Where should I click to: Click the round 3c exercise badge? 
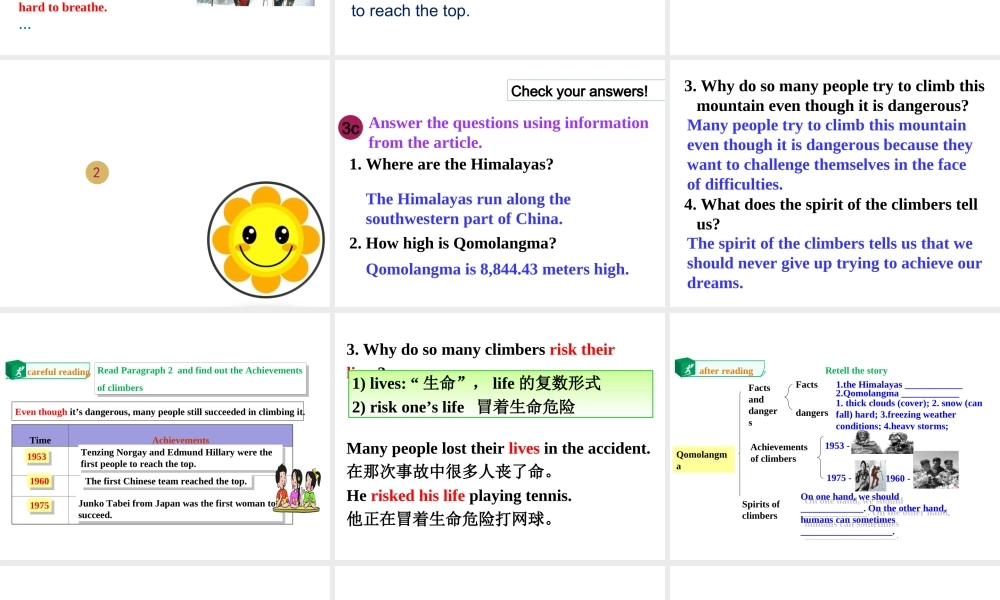pos(350,128)
